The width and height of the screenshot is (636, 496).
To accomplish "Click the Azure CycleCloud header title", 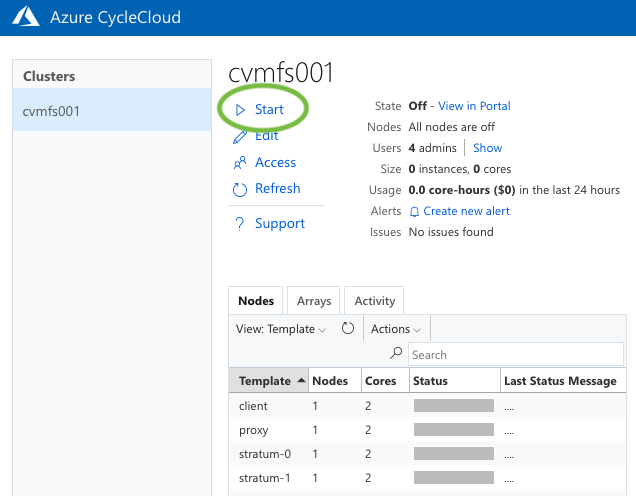I will pos(115,17).
